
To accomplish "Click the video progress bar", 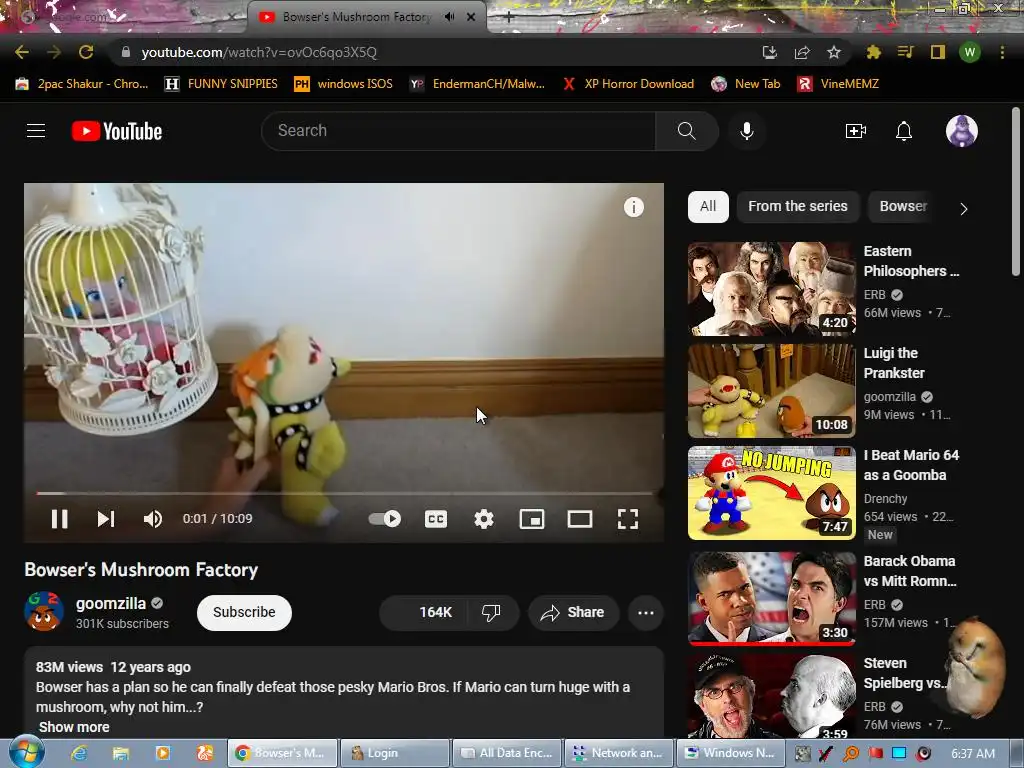I will pos(344,493).
